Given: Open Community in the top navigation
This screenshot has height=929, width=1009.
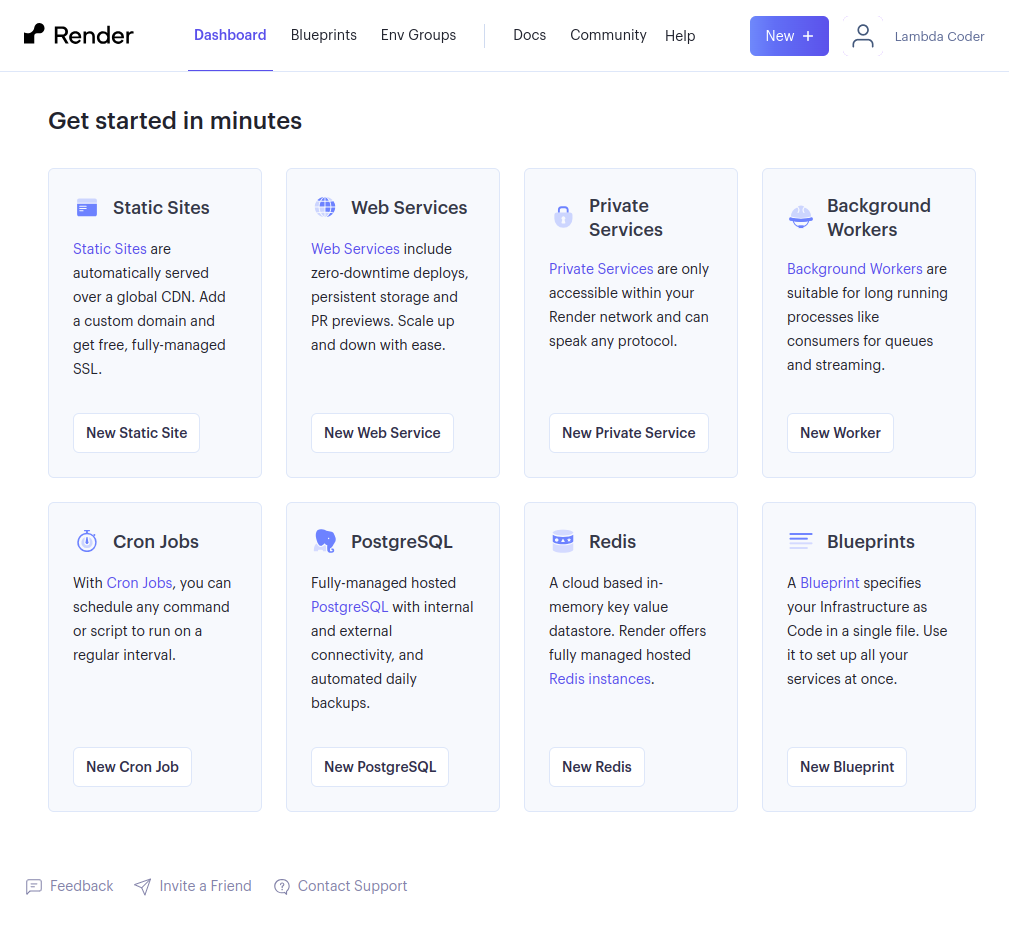Looking at the screenshot, I should (x=608, y=35).
